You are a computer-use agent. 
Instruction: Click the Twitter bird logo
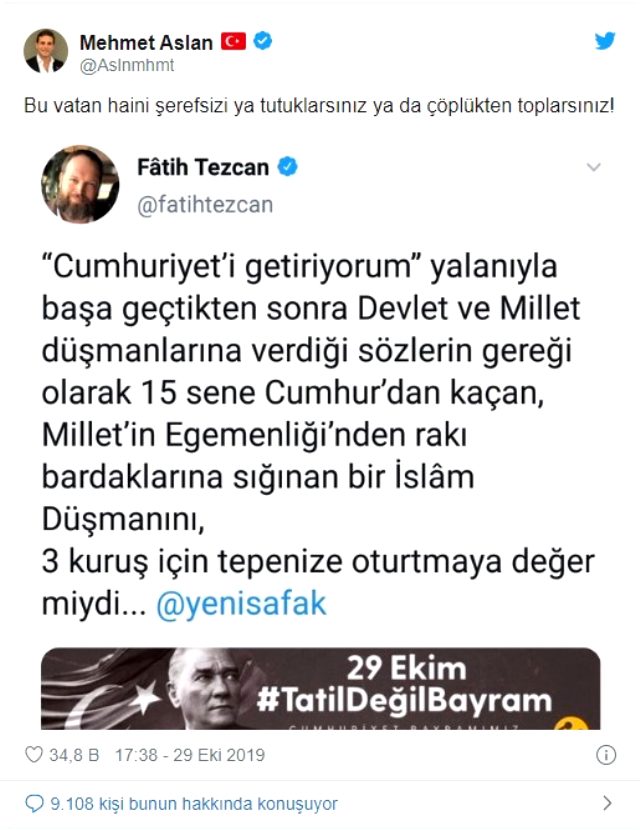pos(605,41)
